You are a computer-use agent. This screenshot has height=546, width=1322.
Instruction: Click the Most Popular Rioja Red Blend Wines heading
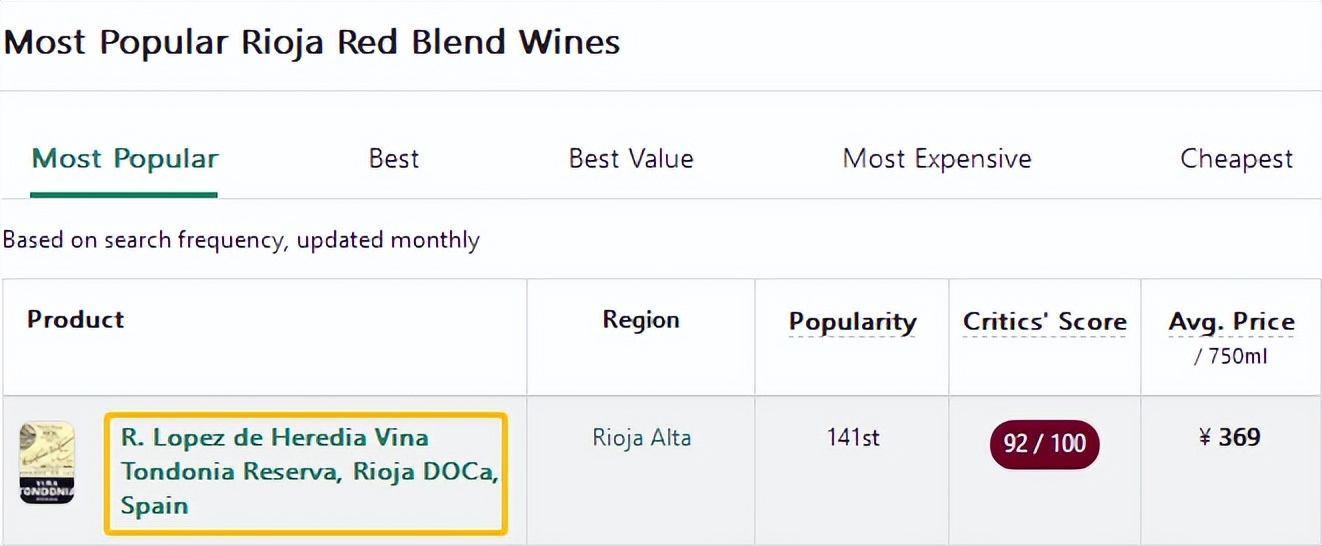tap(312, 43)
